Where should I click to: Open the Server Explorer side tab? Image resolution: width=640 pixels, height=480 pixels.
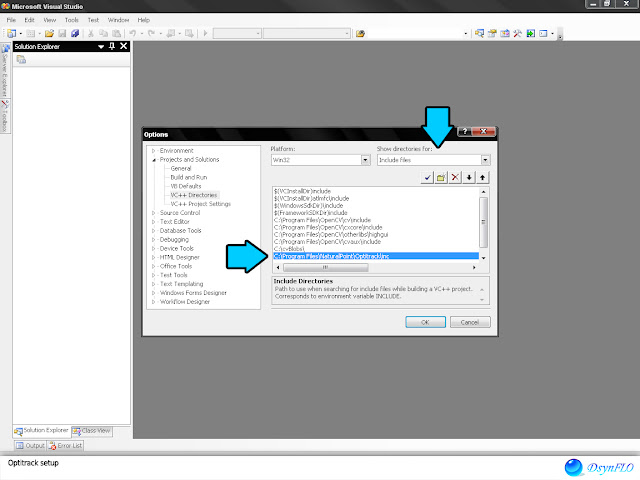[5, 70]
